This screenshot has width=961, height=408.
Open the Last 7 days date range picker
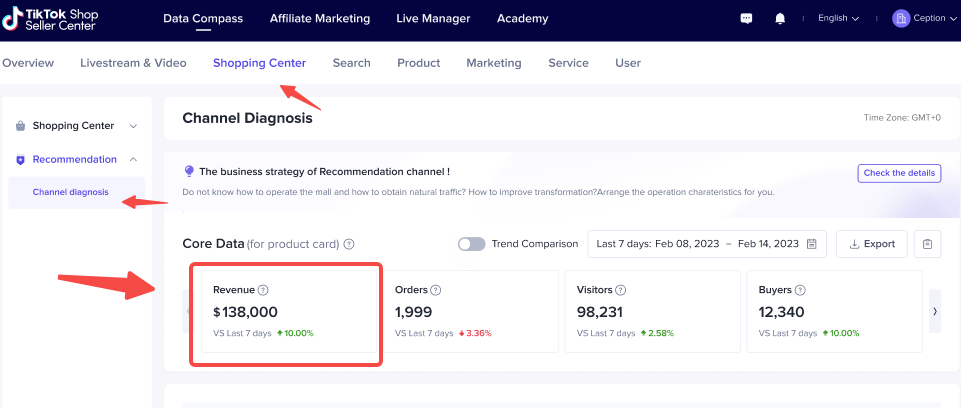[706, 244]
